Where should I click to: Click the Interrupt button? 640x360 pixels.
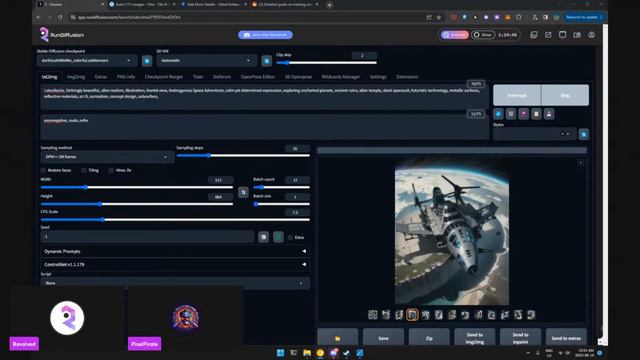coord(517,95)
